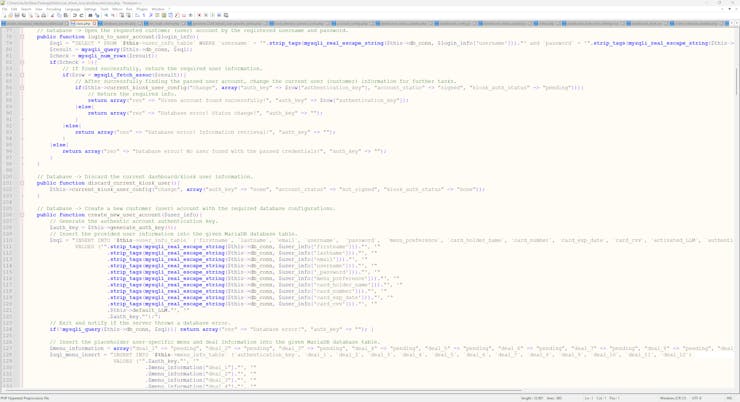Open the User Defined Language icon
The height and width of the screenshot is (402, 740).
157,15
